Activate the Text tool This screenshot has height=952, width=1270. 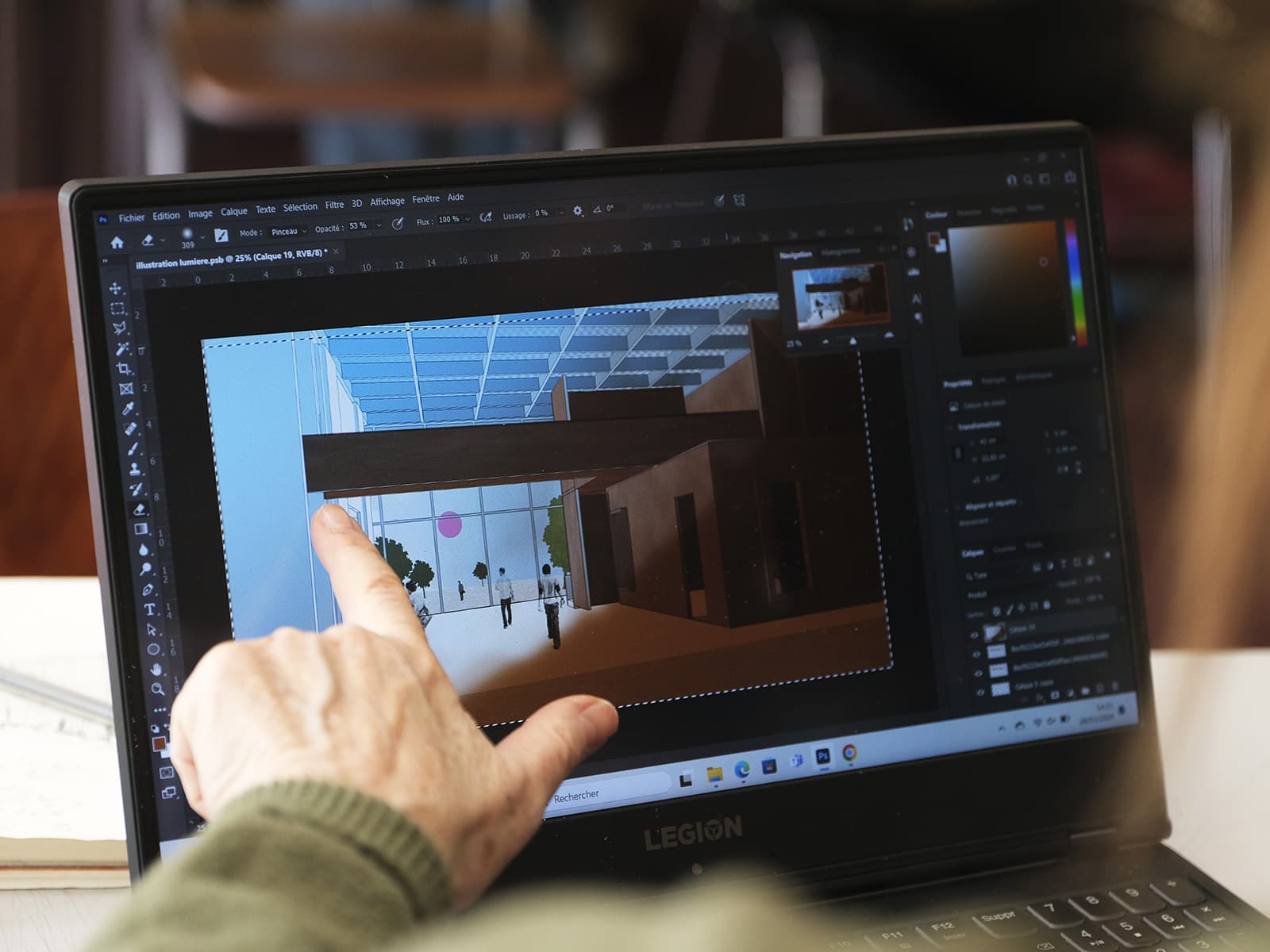click(149, 609)
